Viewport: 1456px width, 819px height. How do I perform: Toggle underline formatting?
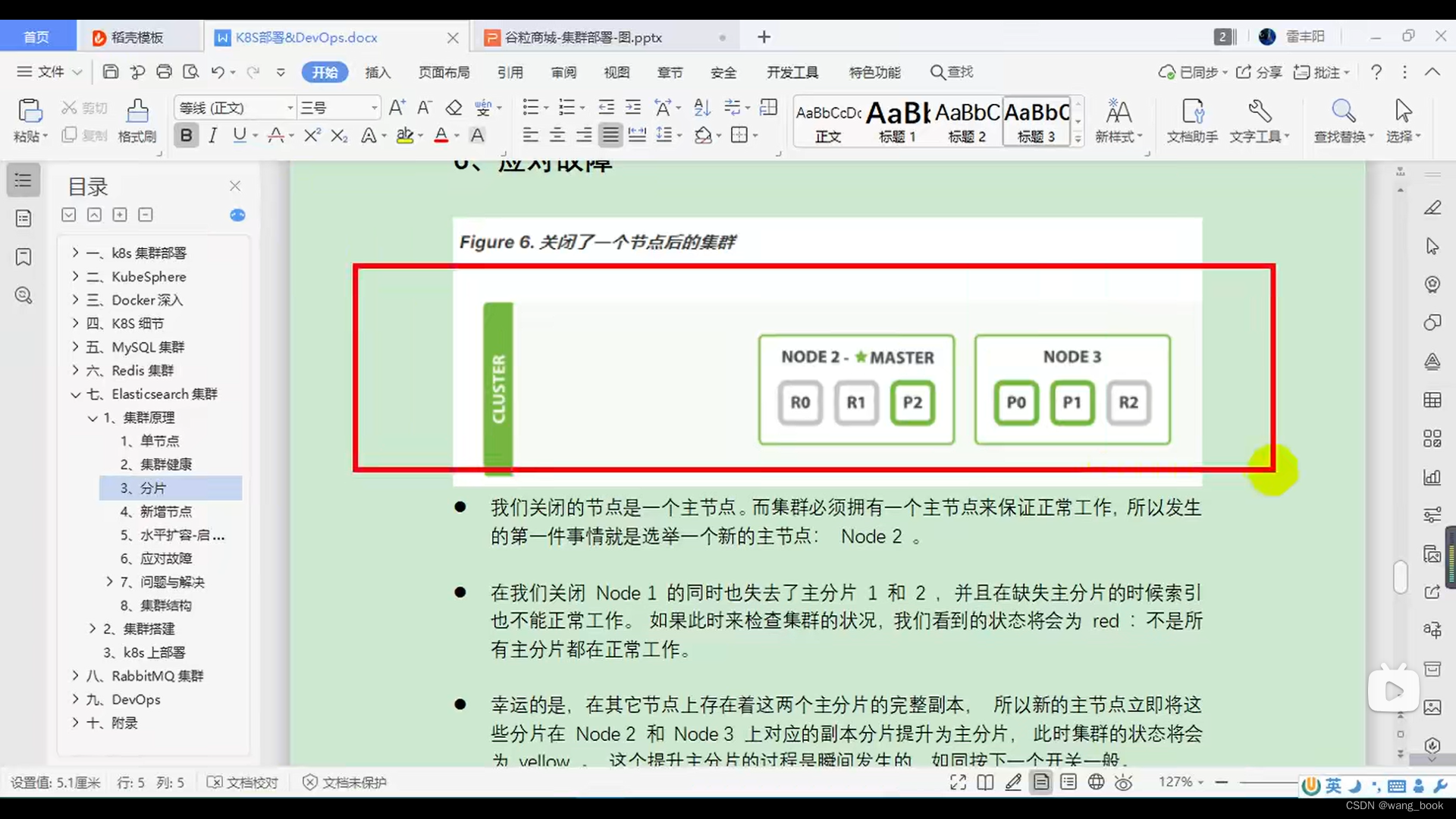(x=238, y=135)
